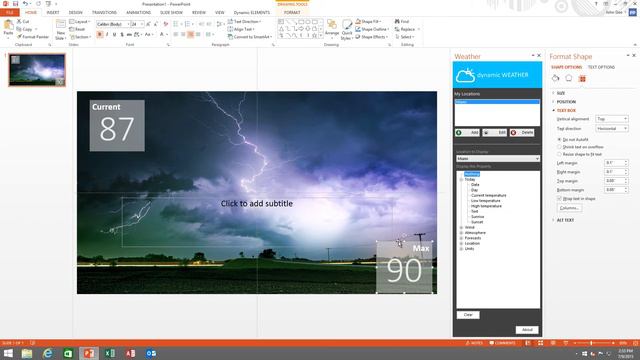640x360 pixels.
Task: Open the font size dropdown
Action: click(142, 24)
